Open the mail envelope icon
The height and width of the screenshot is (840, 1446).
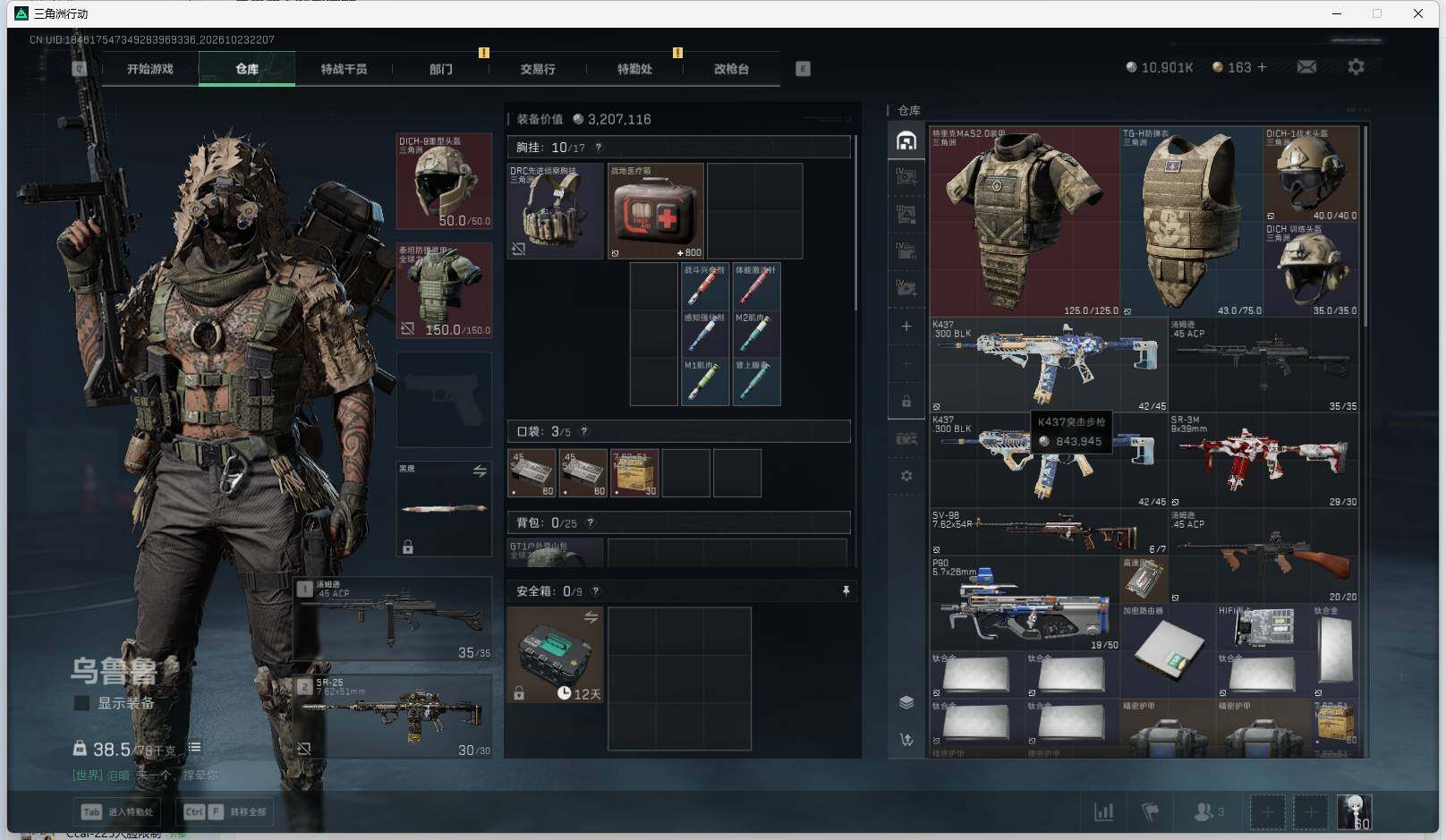tap(1306, 67)
